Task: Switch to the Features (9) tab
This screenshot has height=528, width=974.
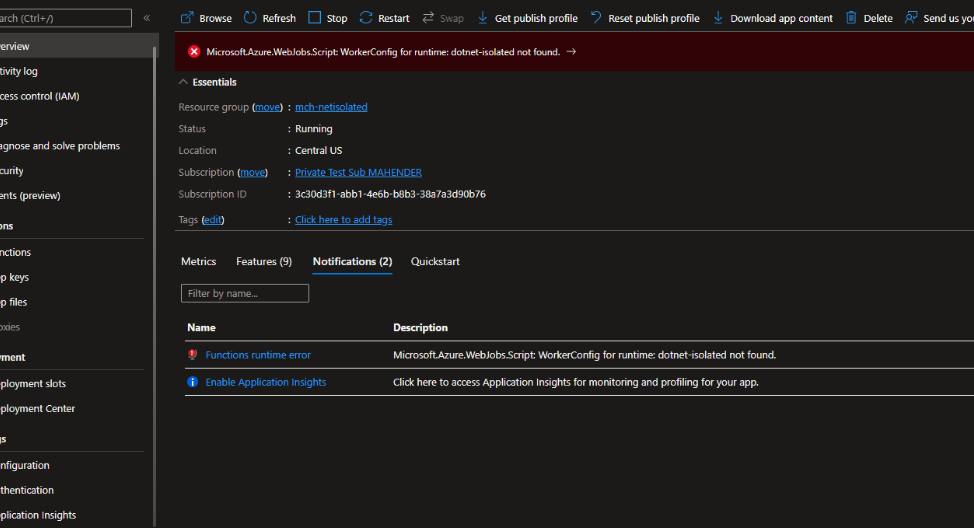Action: point(264,262)
